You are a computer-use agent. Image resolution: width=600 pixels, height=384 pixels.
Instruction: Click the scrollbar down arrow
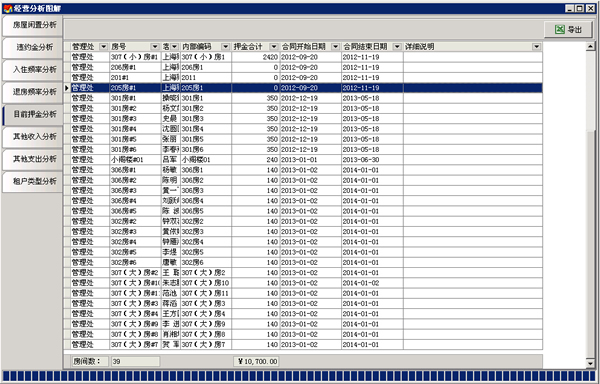(x=590, y=363)
